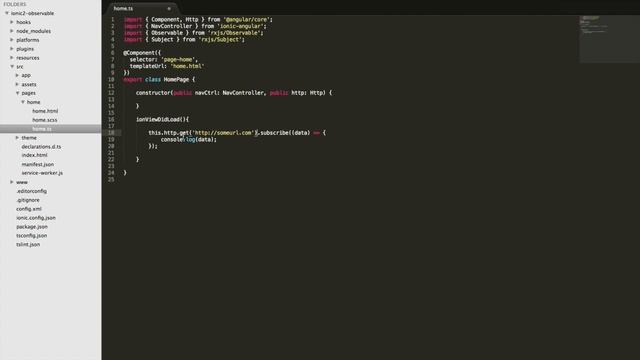The height and width of the screenshot is (360, 640).
Task: Open manifest.json file
Action: coord(38,164)
